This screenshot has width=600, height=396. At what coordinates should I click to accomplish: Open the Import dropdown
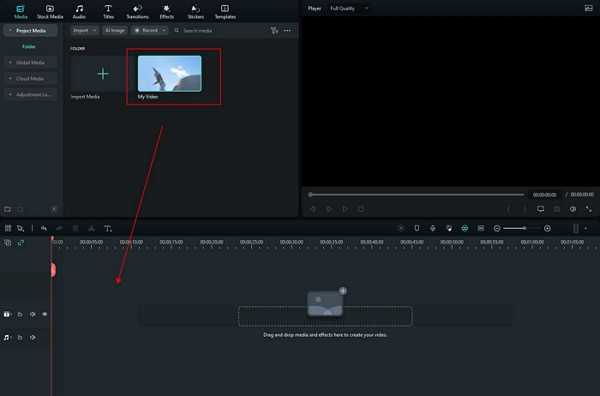coord(85,30)
